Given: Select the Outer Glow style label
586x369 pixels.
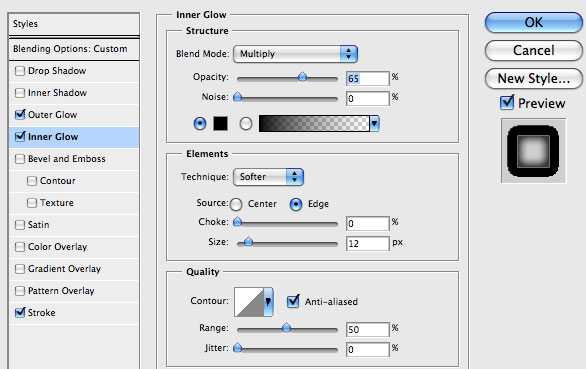Looking at the screenshot, I should tap(53, 115).
